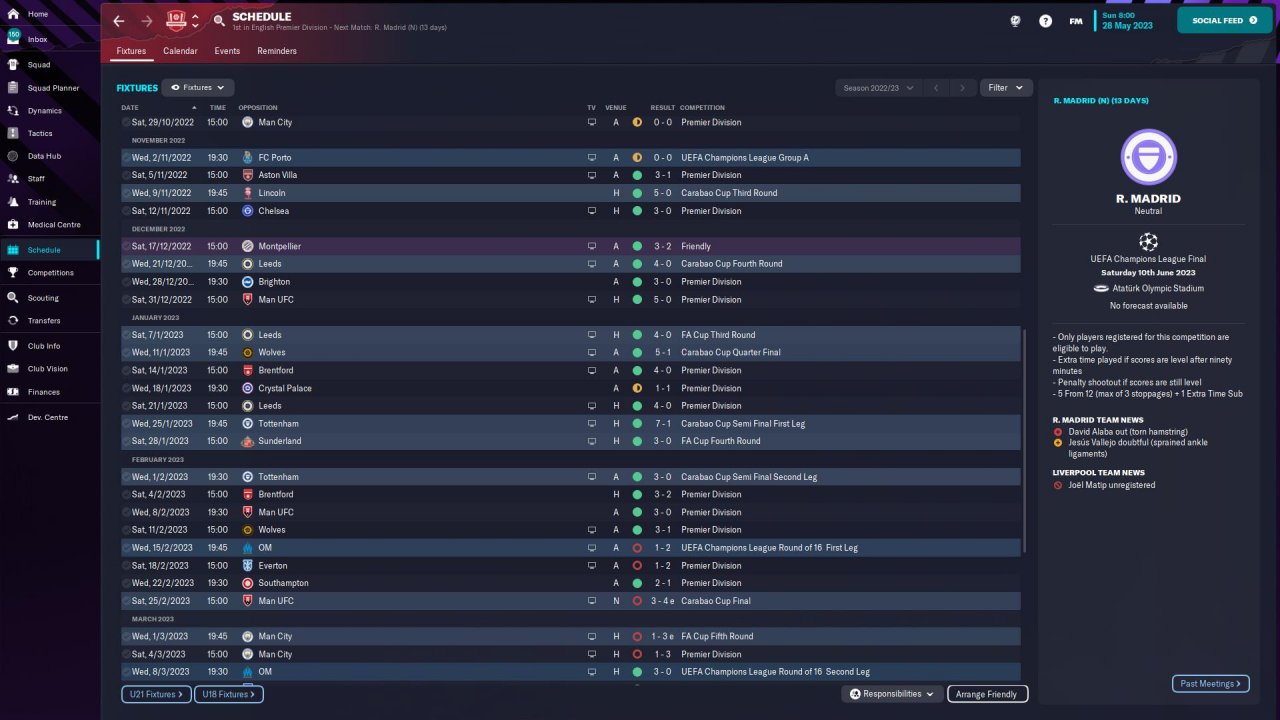Go back with the left arrow
Image resolution: width=1280 pixels, height=720 pixels.
(x=119, y=21)
